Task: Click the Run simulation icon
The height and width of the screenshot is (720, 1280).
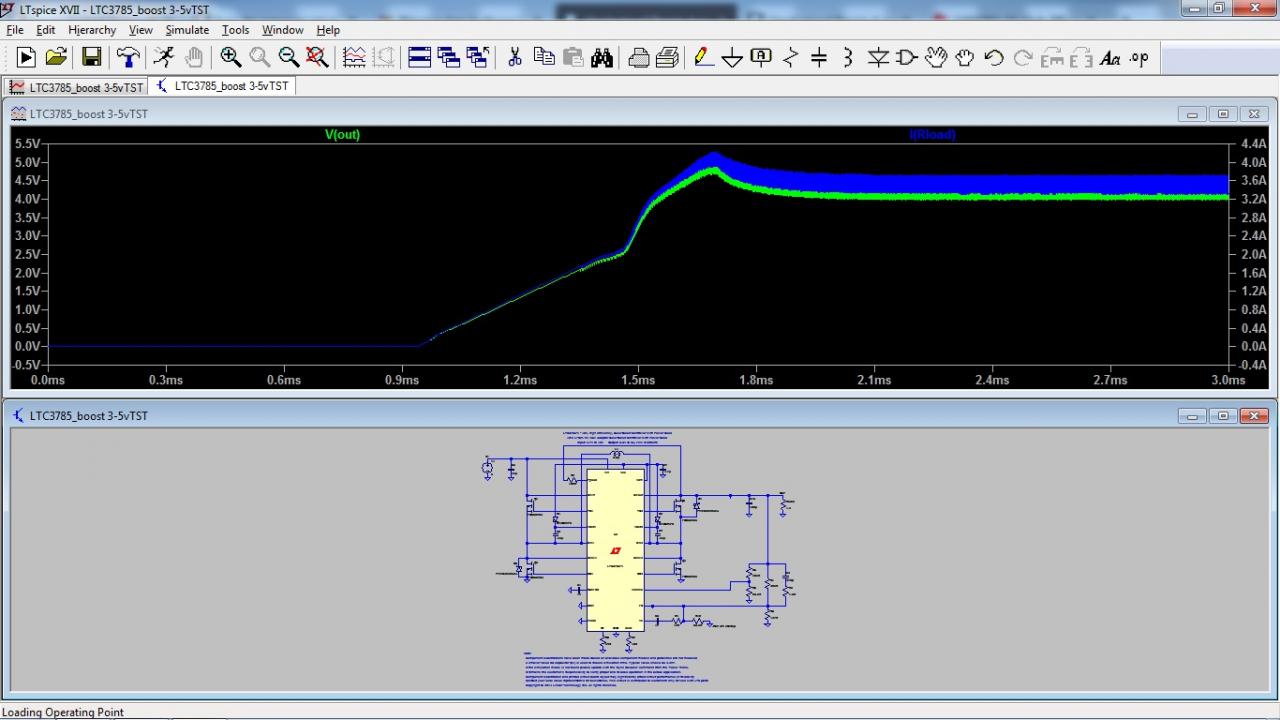Action: (26, 58)
